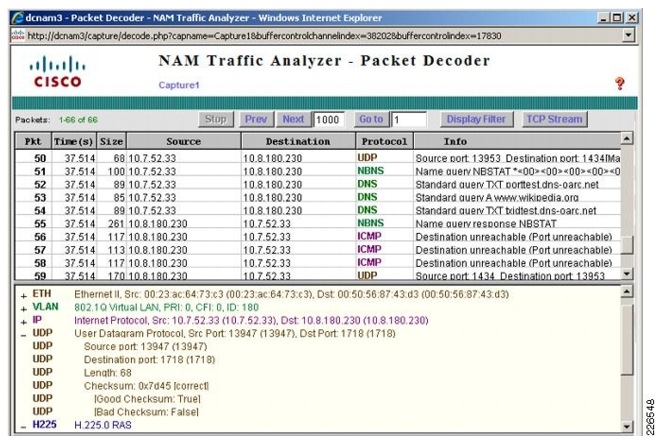The width and height of the screenshot is (662, 443).
Task: Click the 'Bad Checksum: False' line
Action: point(147,412)
